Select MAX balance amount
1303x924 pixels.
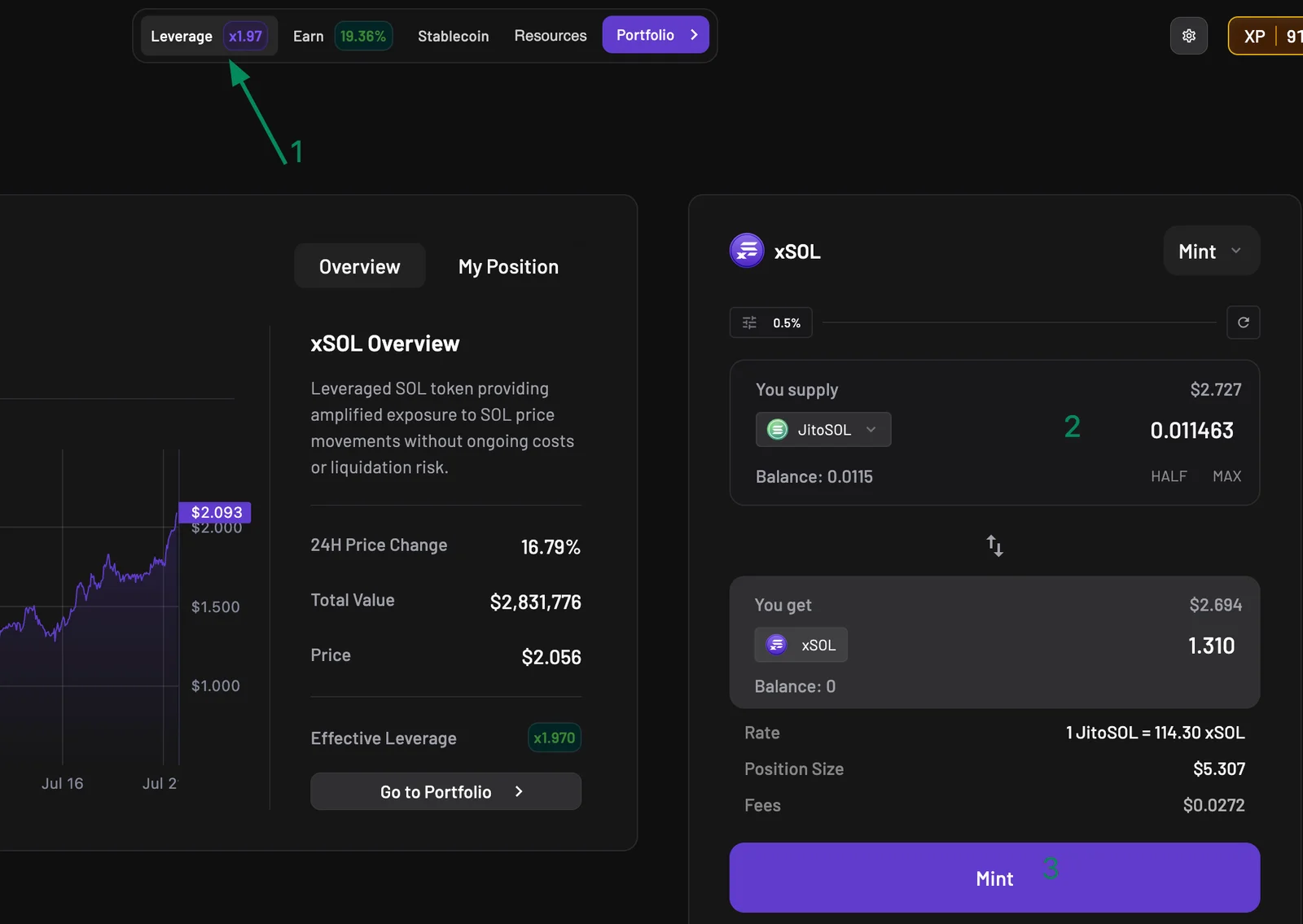tap(1226, 476)
